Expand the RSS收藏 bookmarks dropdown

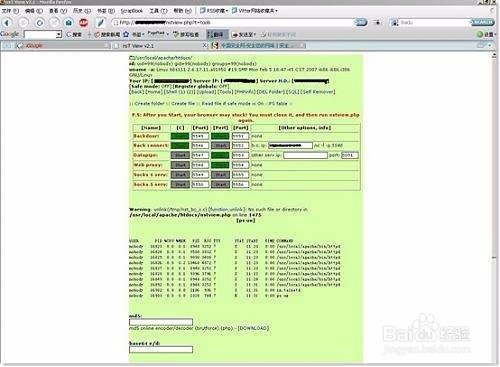click(214, 11)
